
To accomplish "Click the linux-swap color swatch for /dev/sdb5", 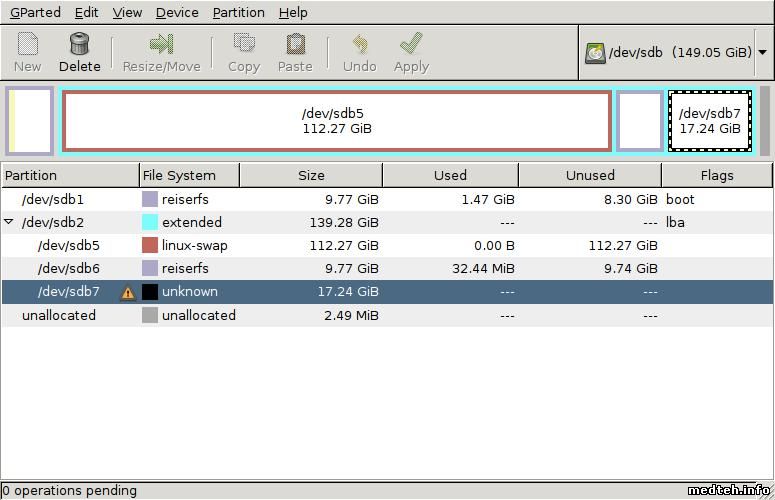I will point(150,245).
